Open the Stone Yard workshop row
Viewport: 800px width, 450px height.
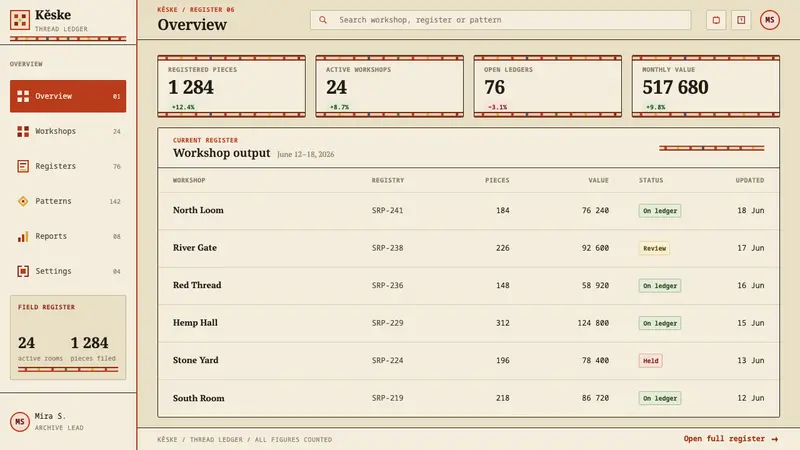point(468,361)
